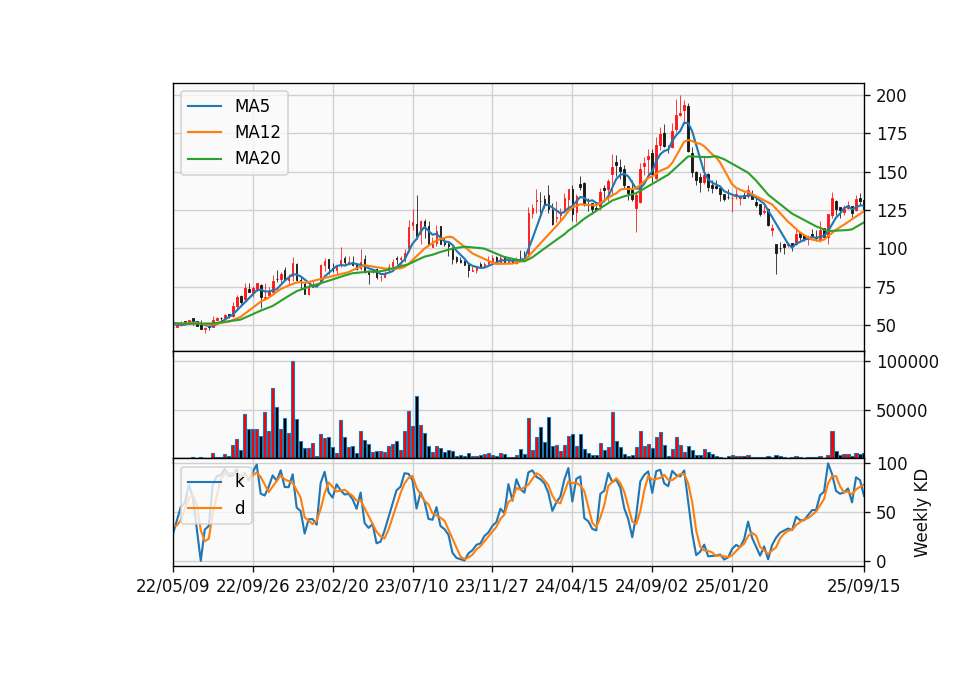Click the Weekly KD axis label
Screen dimensions: 960x690
pos(921,513)
